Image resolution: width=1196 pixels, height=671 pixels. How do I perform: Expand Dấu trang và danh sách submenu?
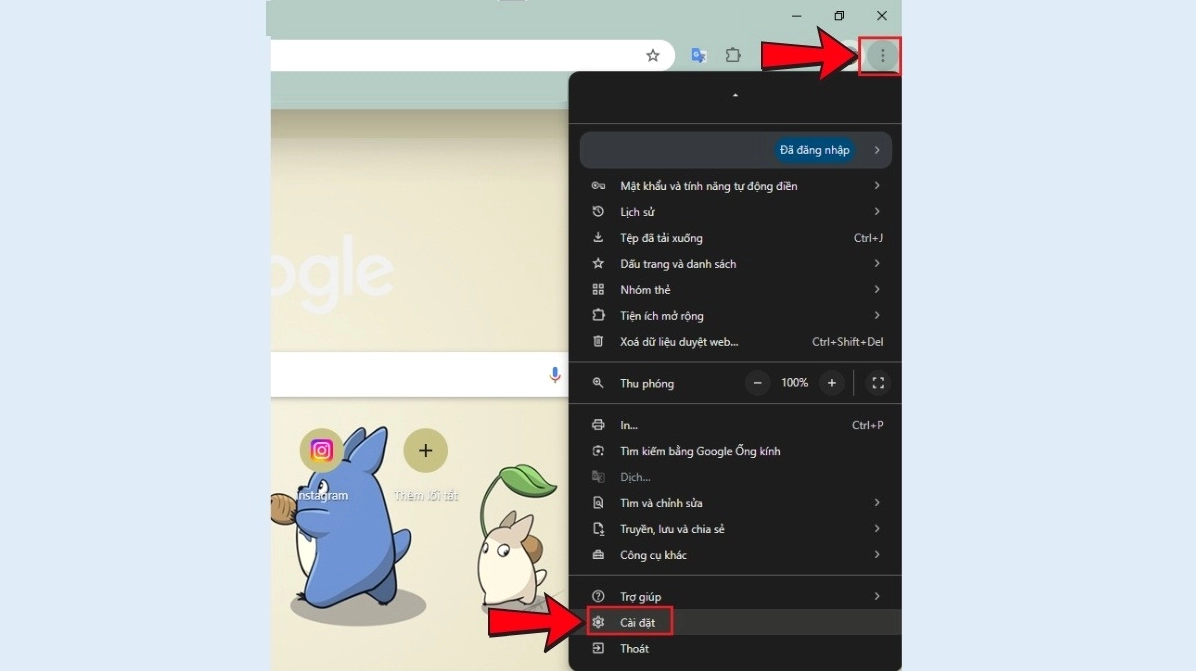coord(735,264)
